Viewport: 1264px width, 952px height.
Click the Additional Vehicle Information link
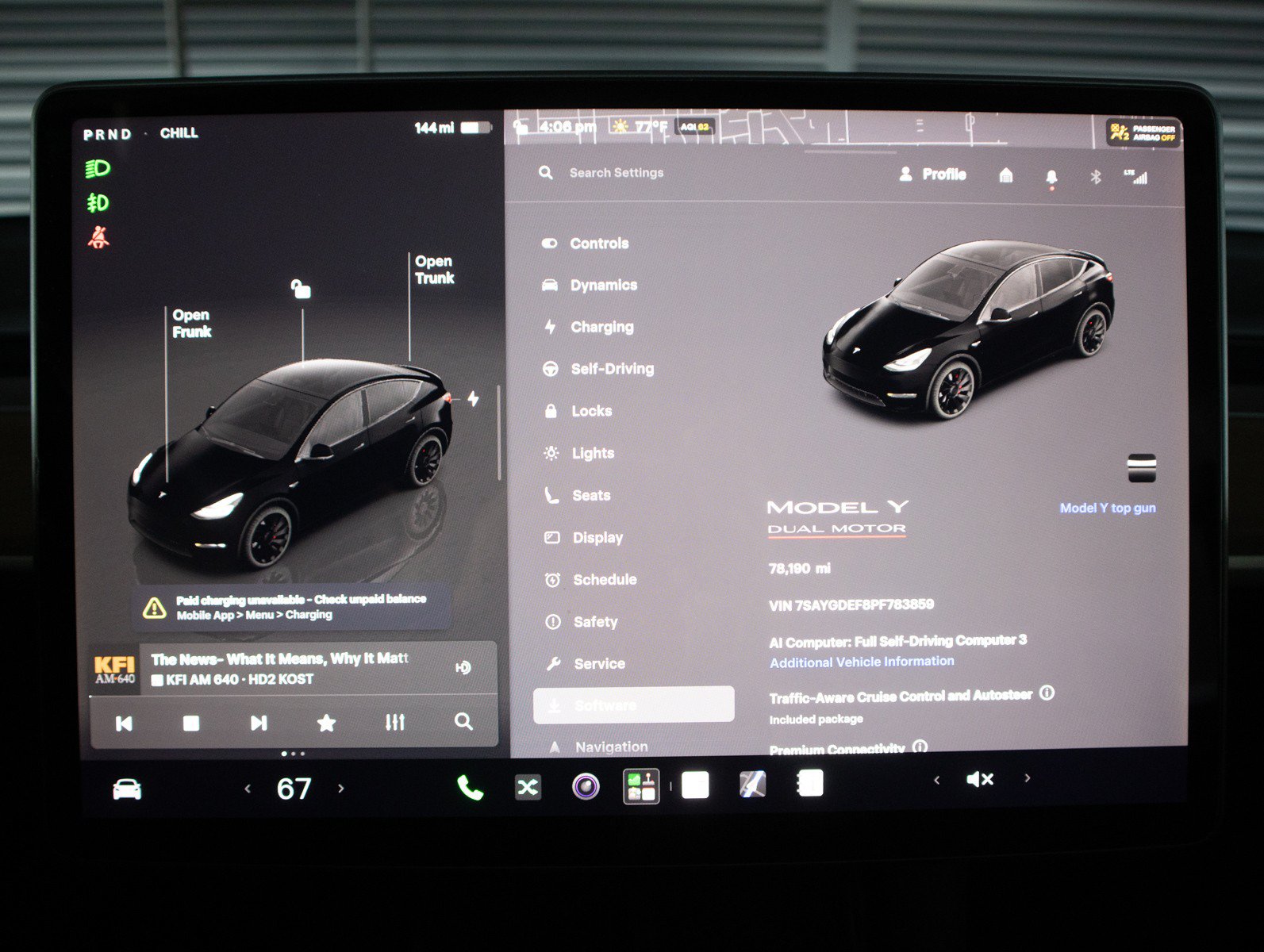862,662
